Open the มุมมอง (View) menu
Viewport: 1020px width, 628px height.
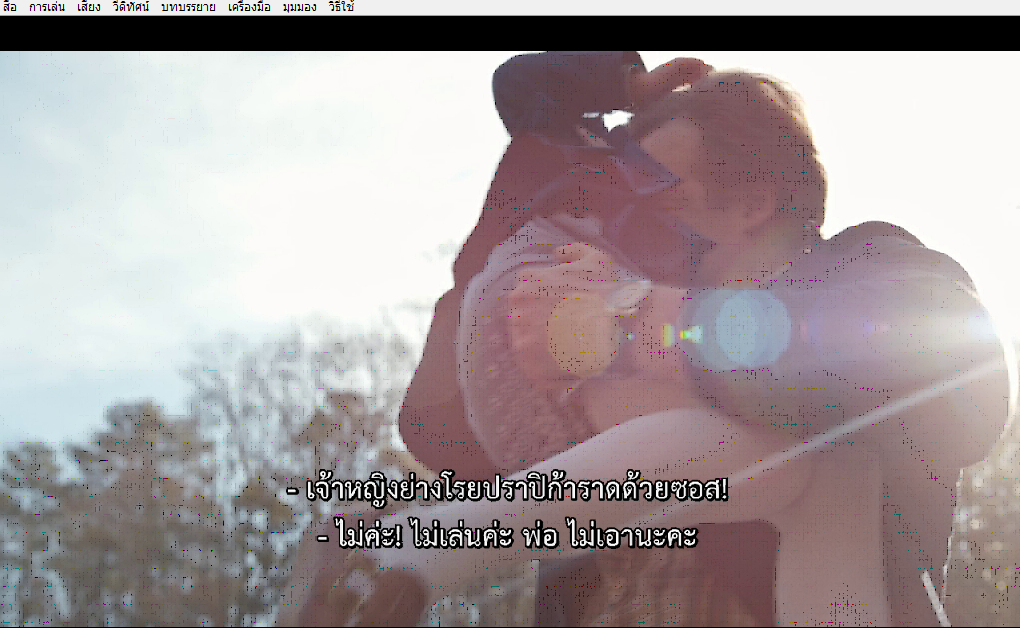coord(299,7)
